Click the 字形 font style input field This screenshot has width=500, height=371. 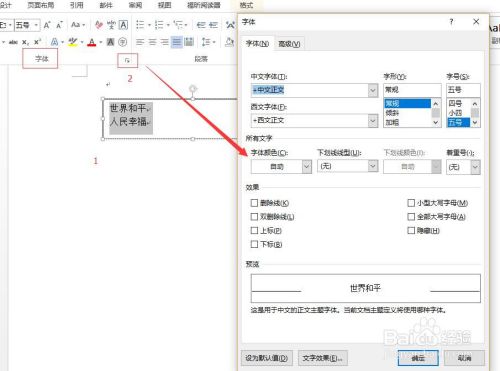point(412,90)
